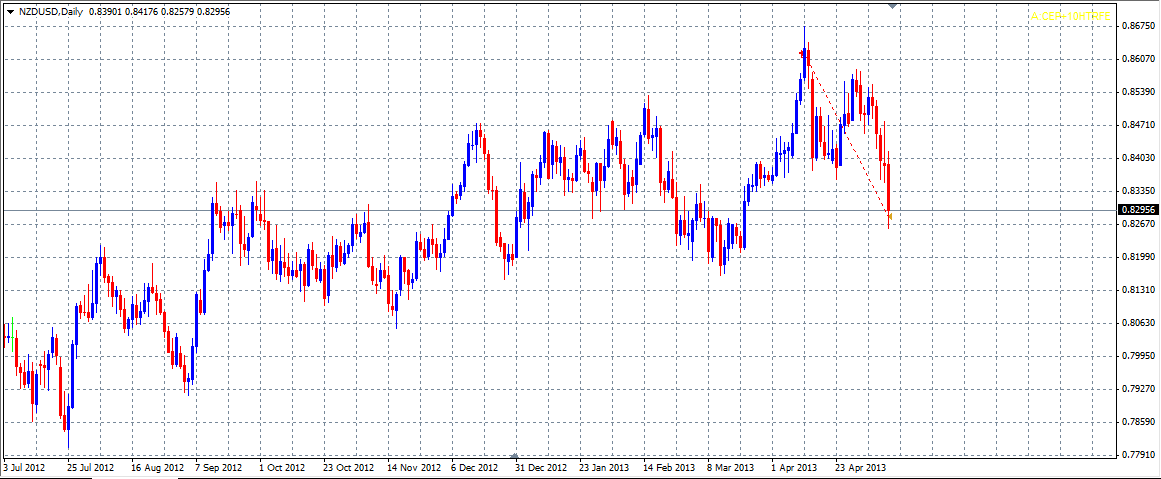Screen dimensions: 1161x479
Task: Click the 23 Apr 2013 date label
Action: click(861, 467)
